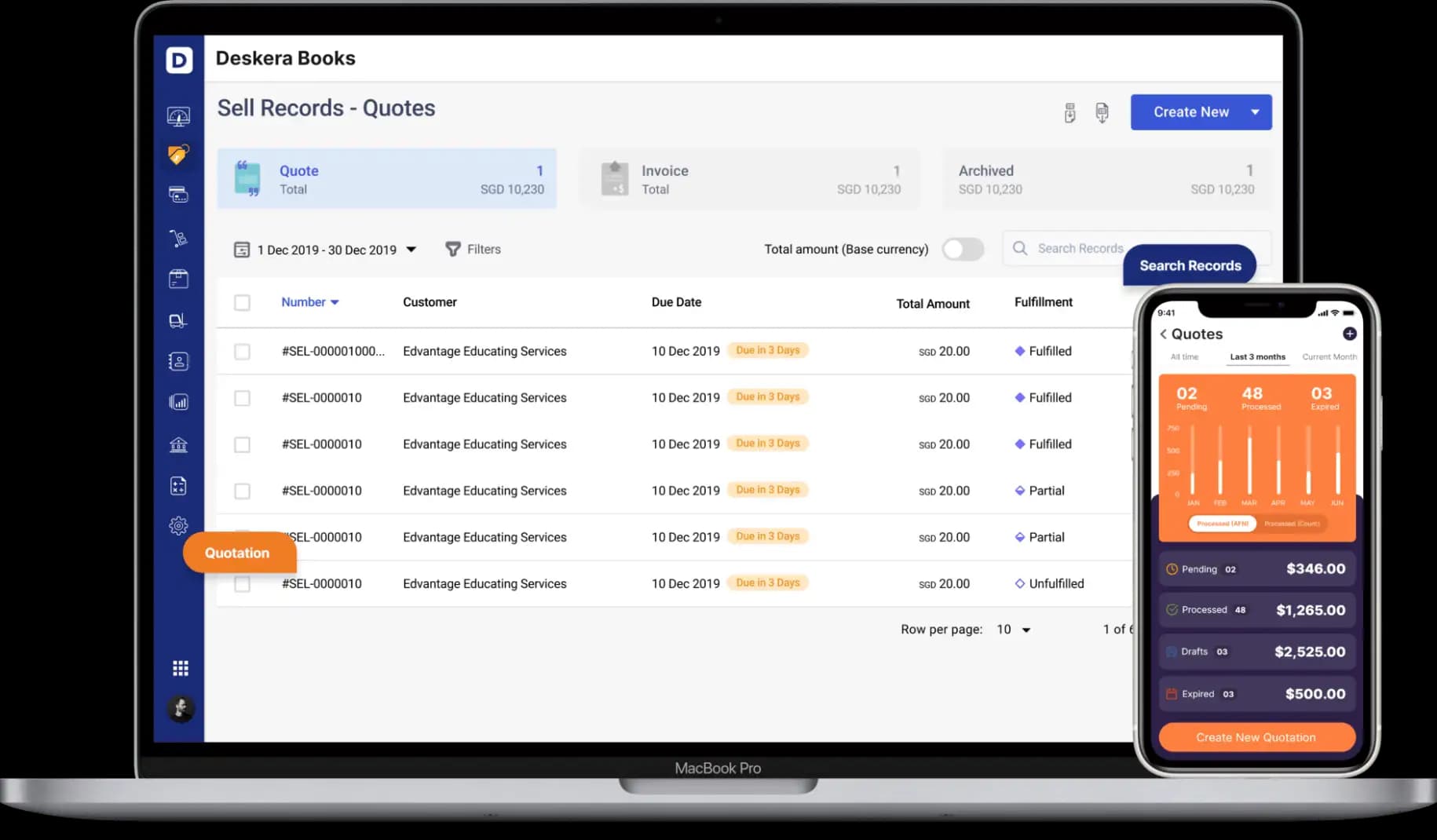This screenshot has height=840, width=1437.
Task: Open the Filters option
Action: (474, 250)
